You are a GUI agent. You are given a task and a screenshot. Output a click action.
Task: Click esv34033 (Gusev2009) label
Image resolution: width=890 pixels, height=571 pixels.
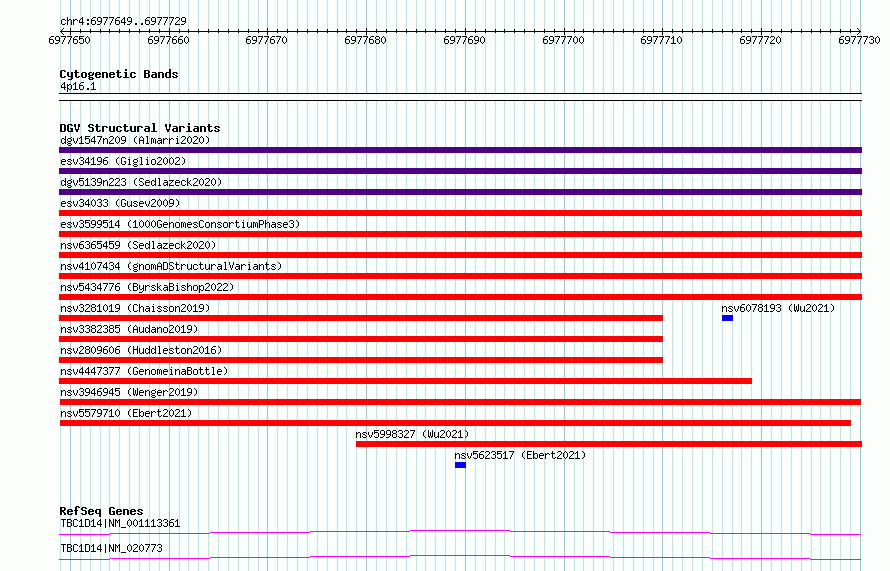(x=120, y=203)
